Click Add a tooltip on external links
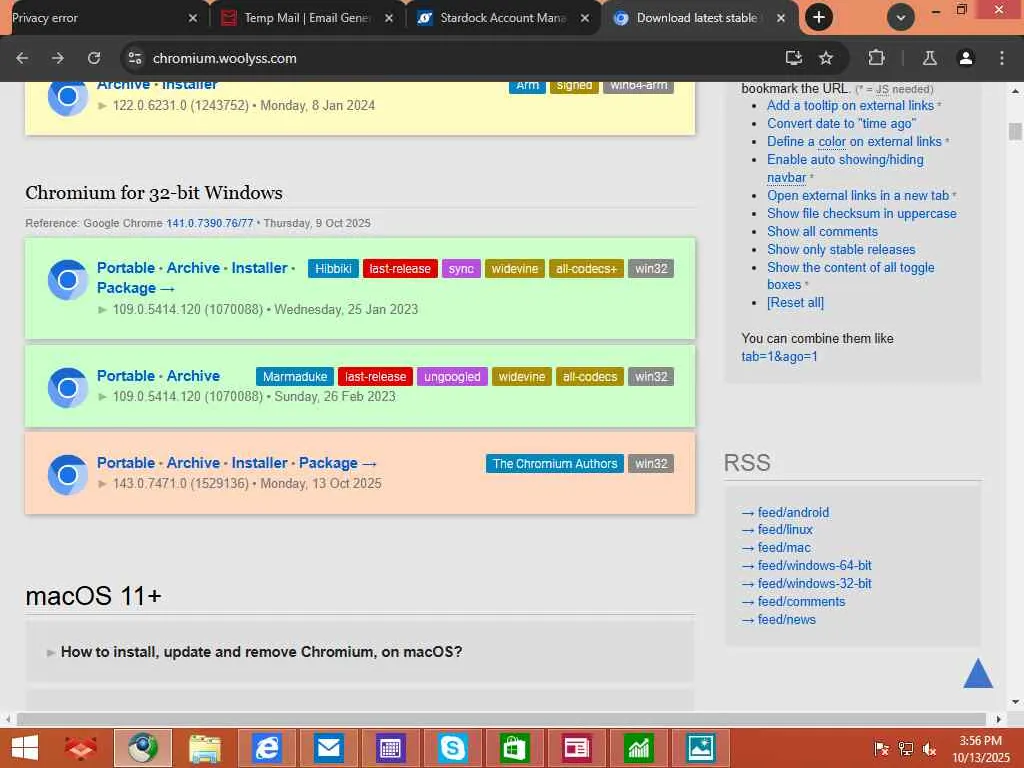Image resolution: width=1024 pixels, height=768 pixels. 850,106
